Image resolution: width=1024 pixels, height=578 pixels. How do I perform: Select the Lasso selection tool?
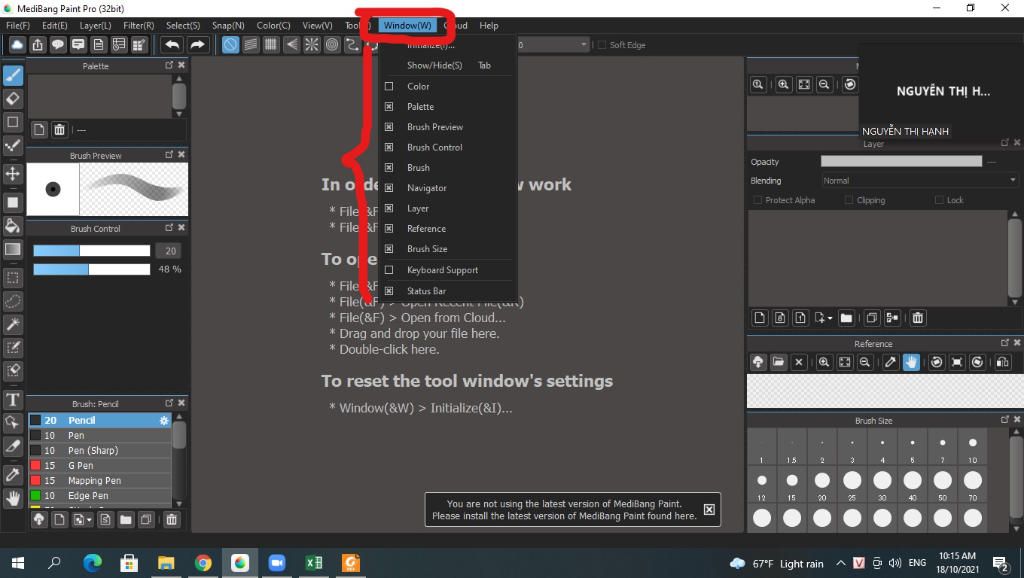12,301
